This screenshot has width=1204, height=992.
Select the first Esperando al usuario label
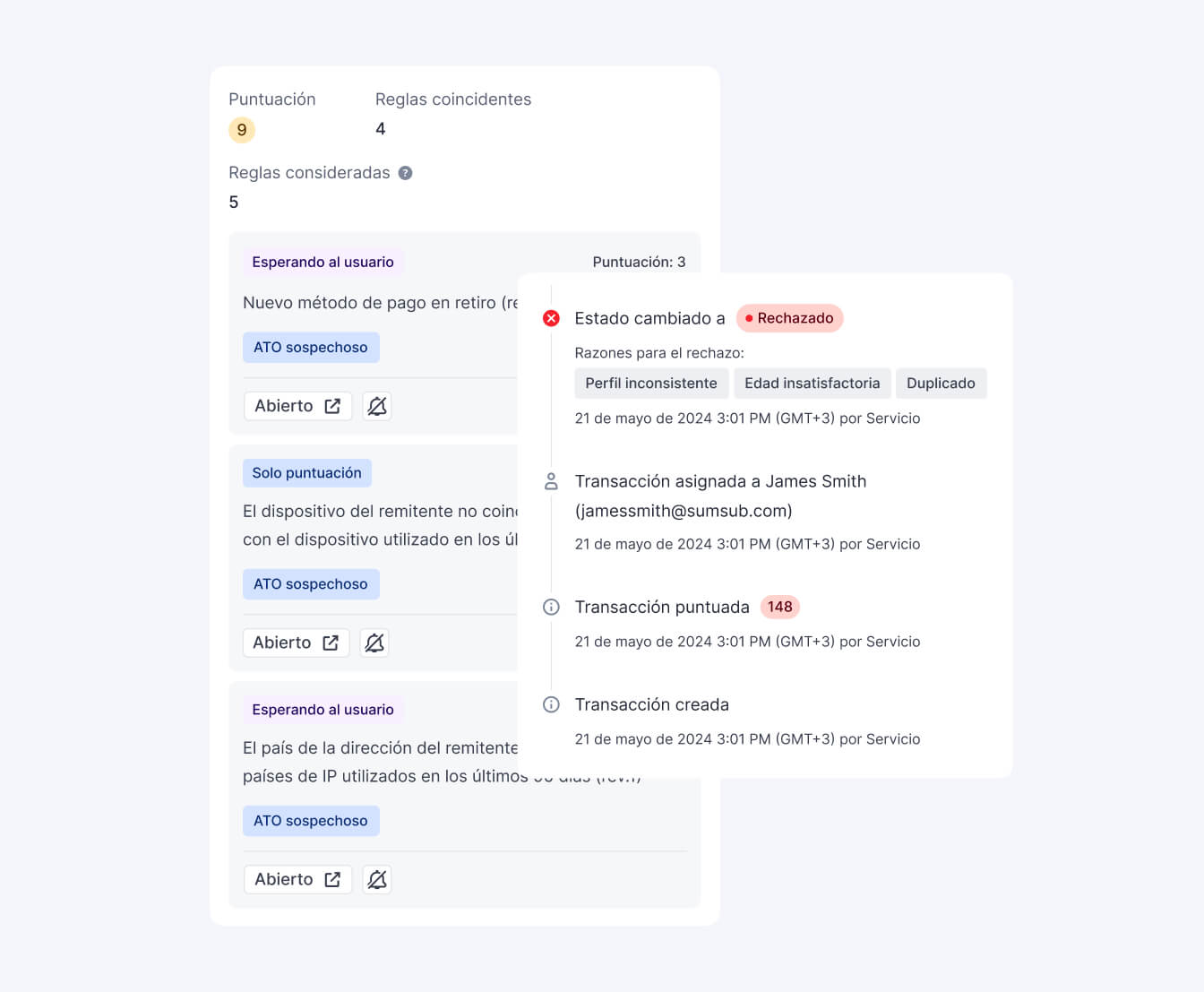322,262
